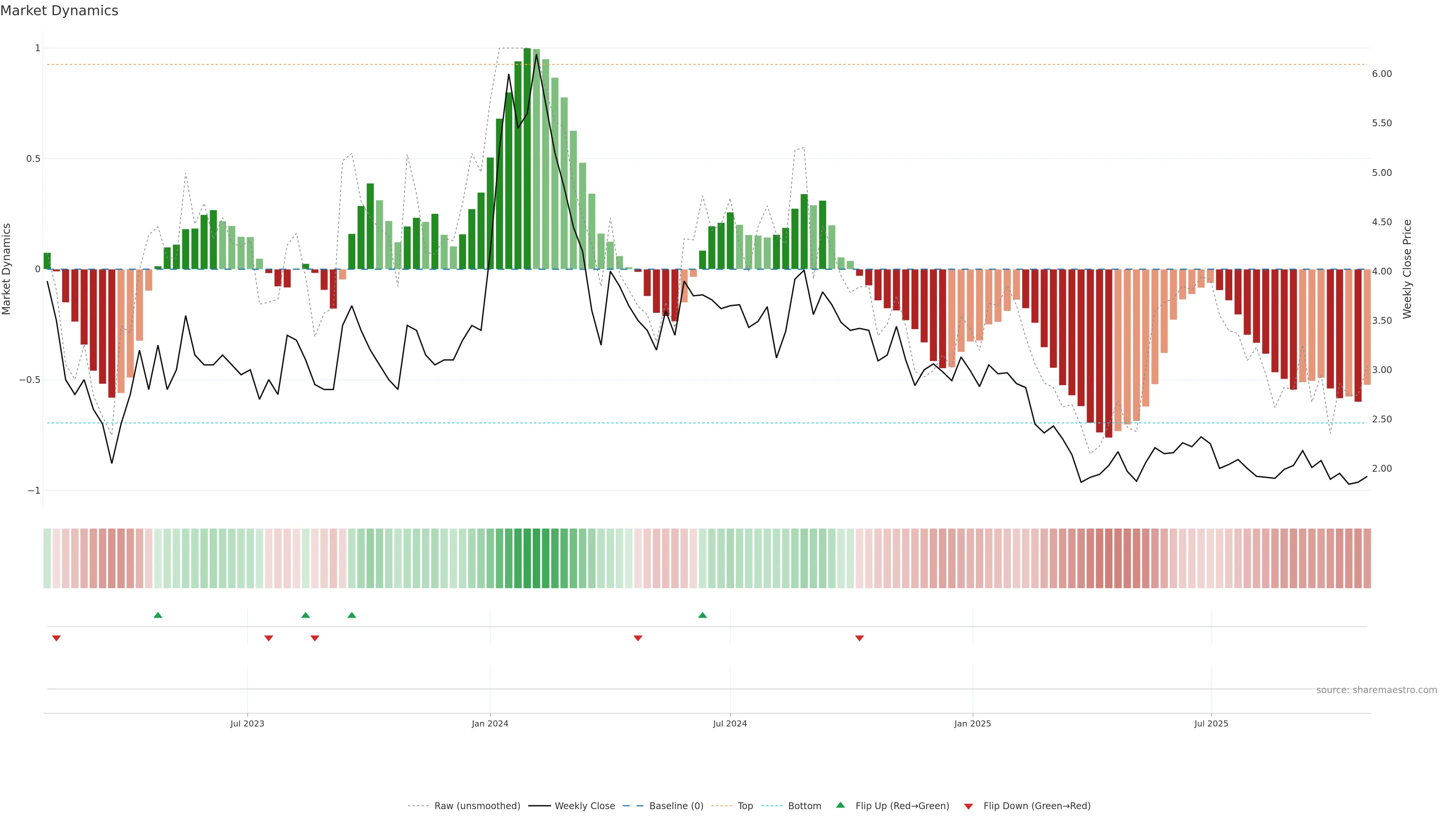Click the rightmost red Flip Down triangle marker
Image resolution: width=1456 pixels, height=819 pixels.
tap(859, 638)
